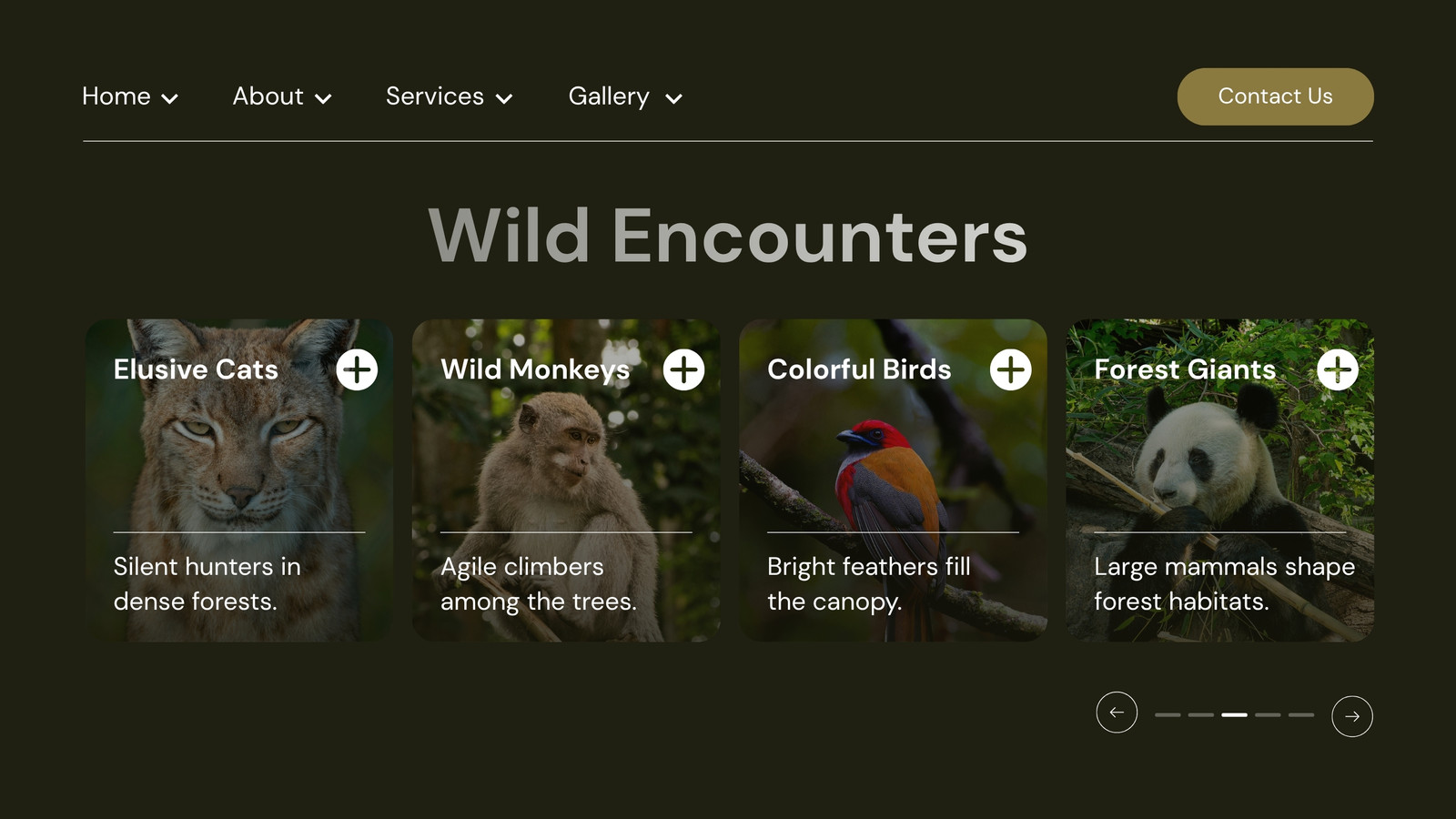Open the About dropdown chevron
Screen dimensions: 1456x819
pos(323,98)
